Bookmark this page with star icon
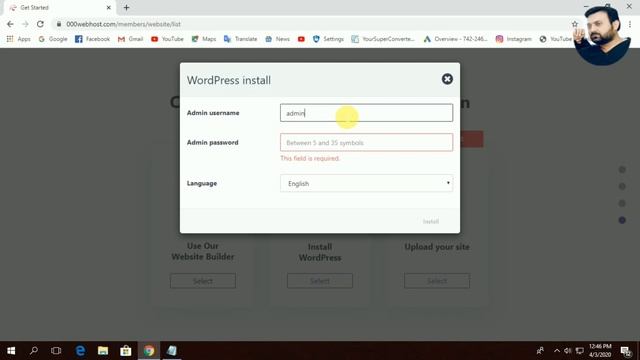Viewport: 640px width, 360px height. 575,24
